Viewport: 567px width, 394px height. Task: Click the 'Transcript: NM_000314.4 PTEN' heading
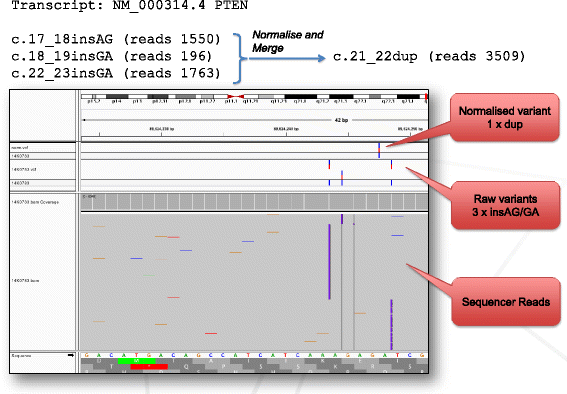click(129, 6)
